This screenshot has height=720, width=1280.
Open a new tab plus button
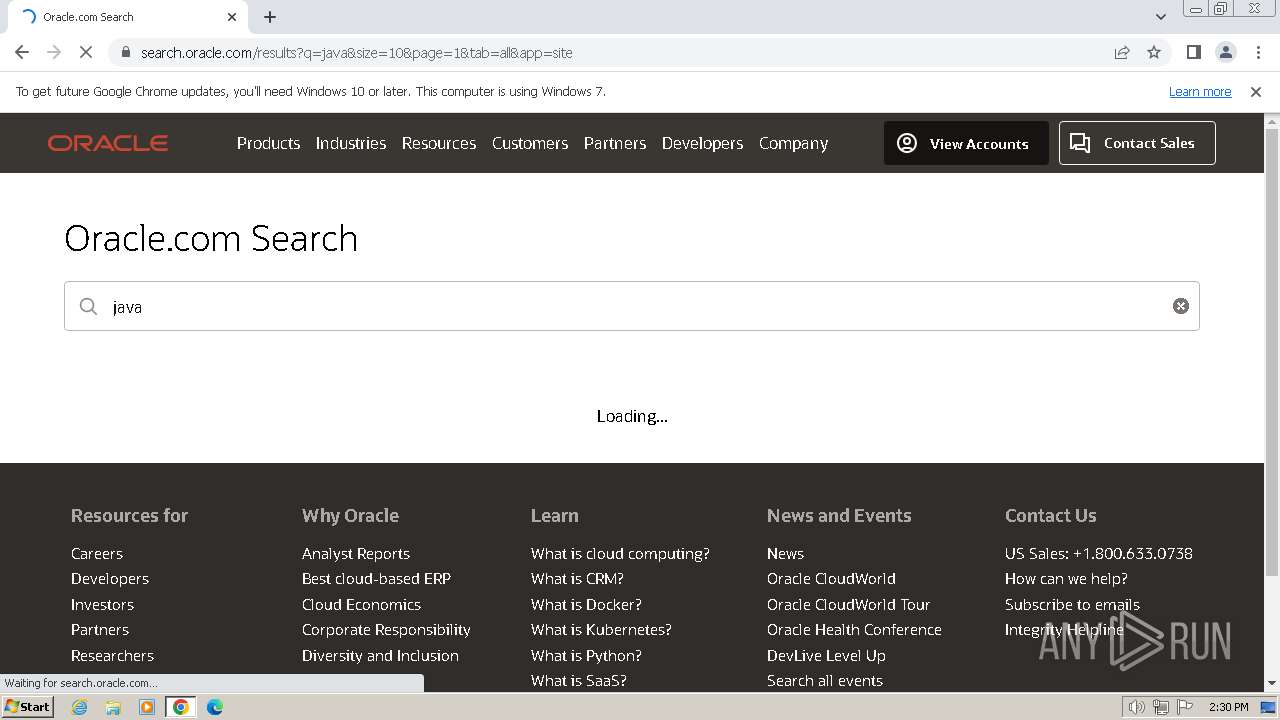pyautogui.click(x=270, y=17)
